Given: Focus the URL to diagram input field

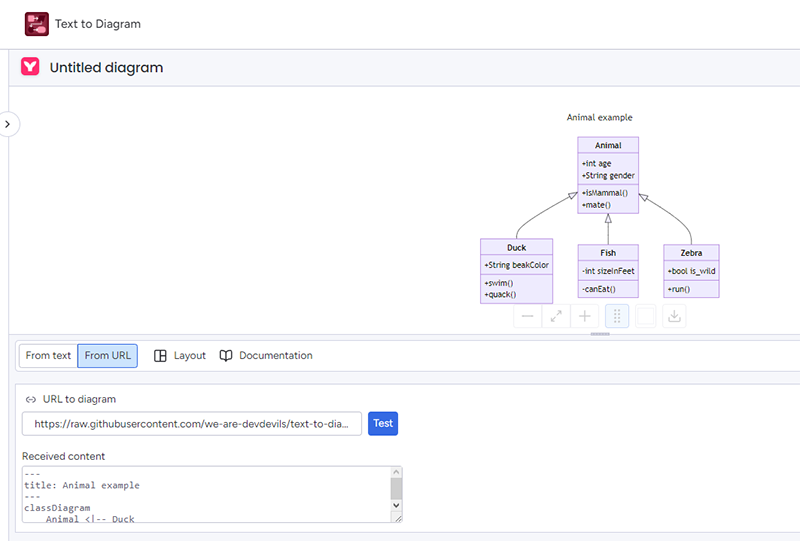Looking at the screenshot, I should (192, 424).
